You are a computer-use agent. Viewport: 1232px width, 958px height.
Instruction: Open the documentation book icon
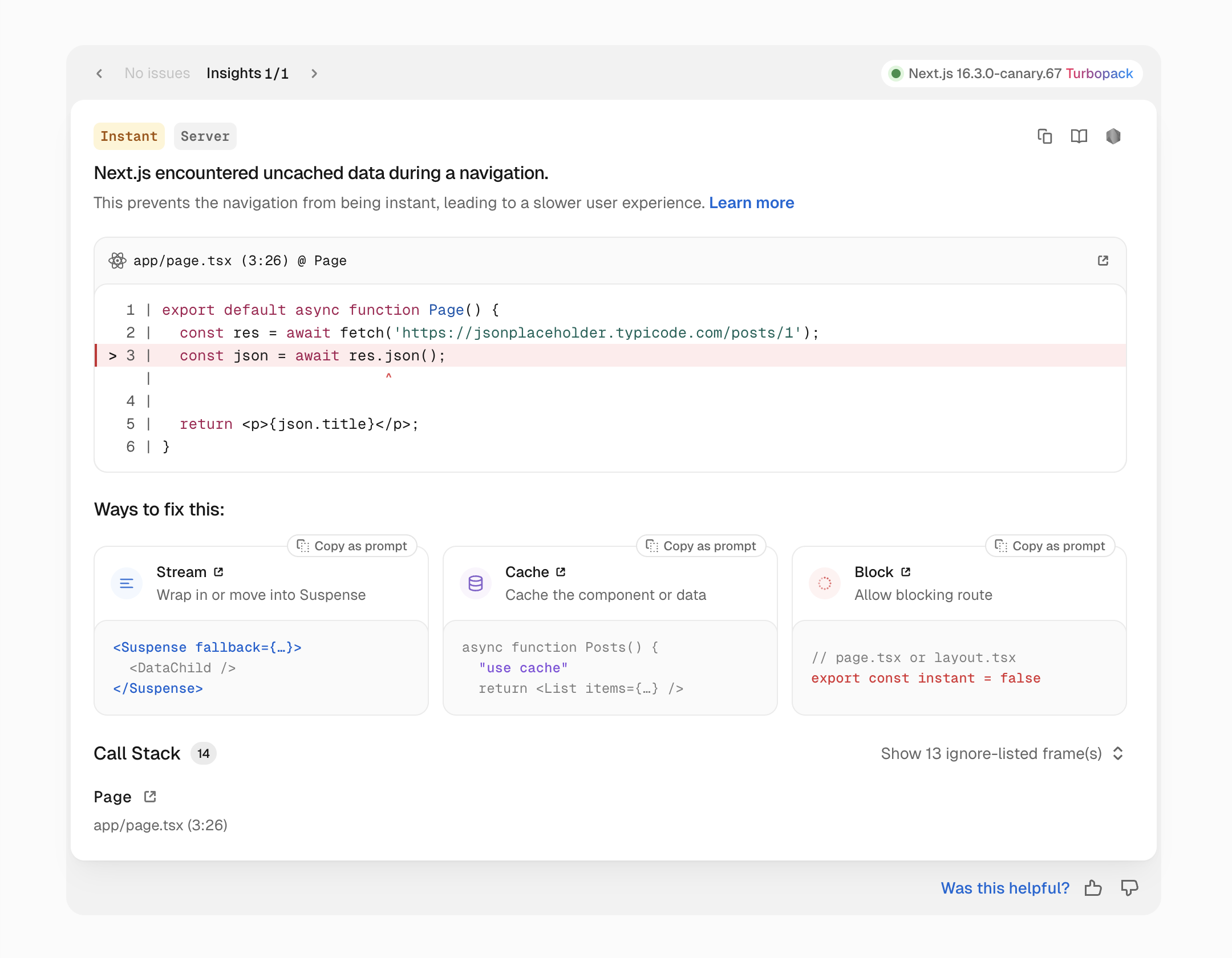pyautogui.click(x=1079, y=136)
